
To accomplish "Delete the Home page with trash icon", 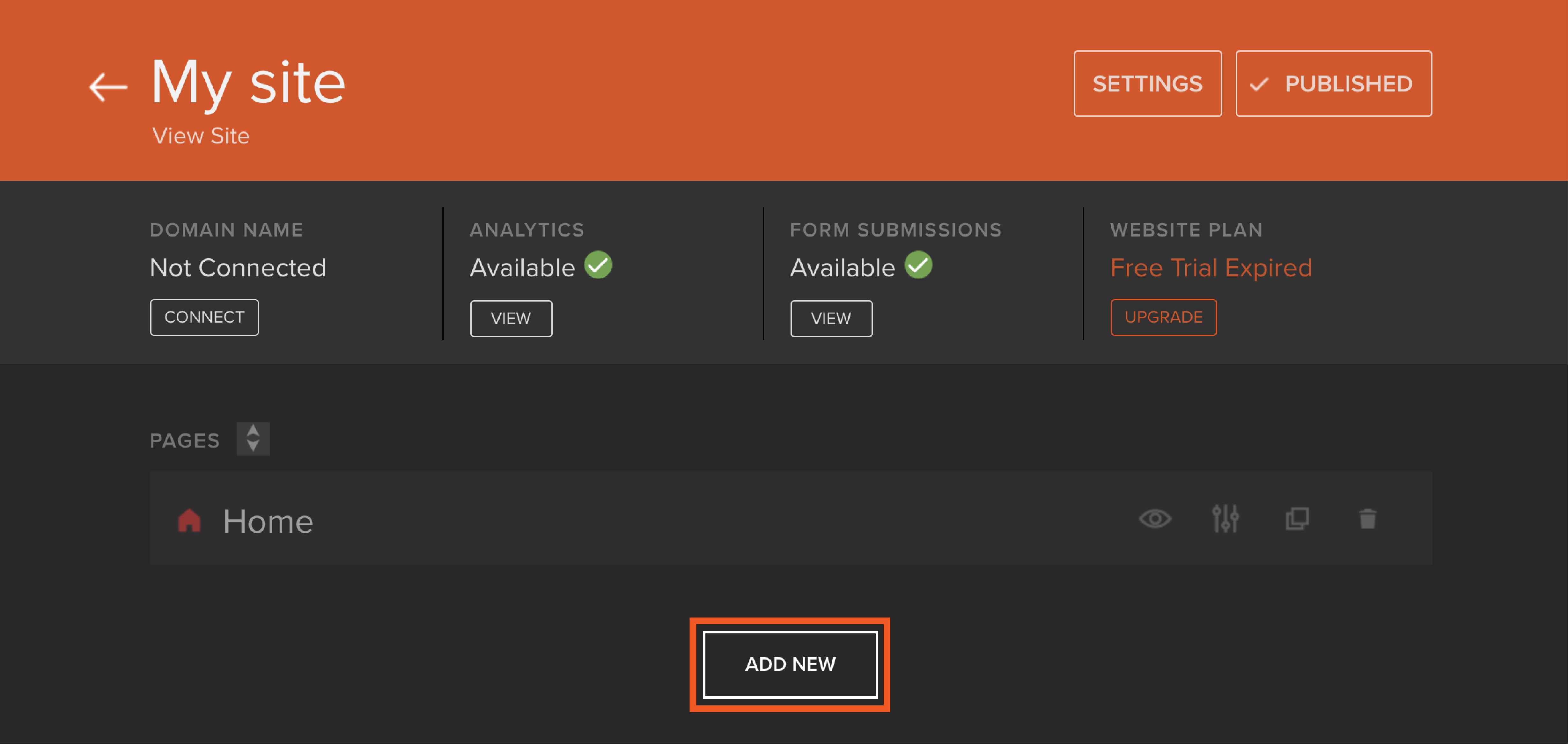I will [1367, 519].
